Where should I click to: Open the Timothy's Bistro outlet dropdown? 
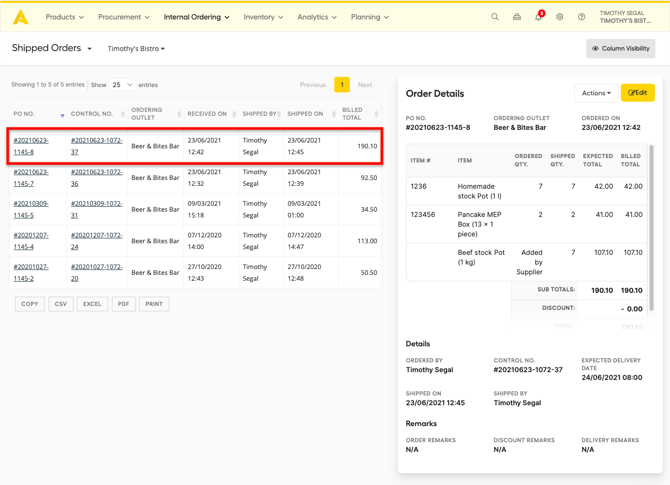pos(136,49)
